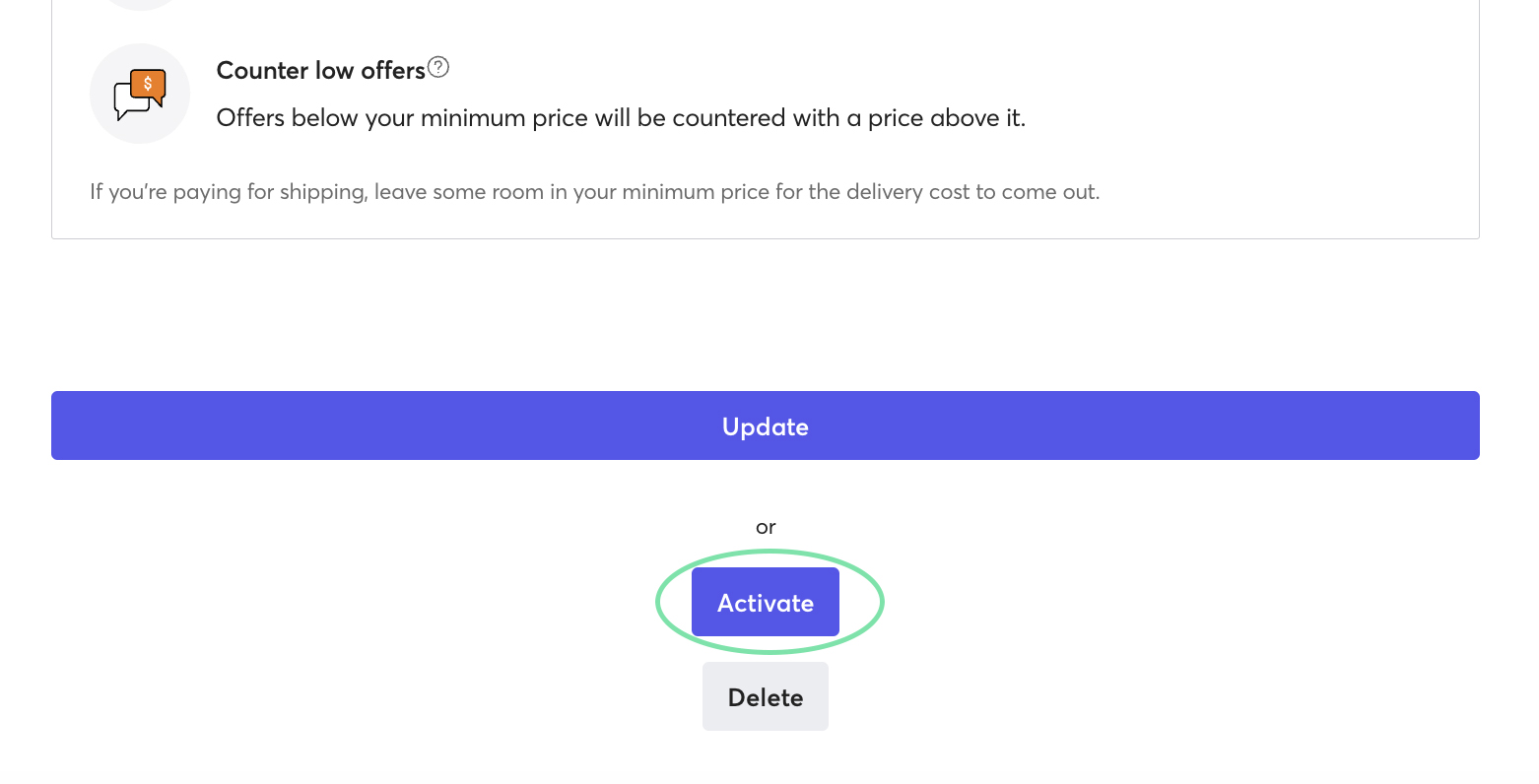
Task: Click the partially visible gray circle icon at top
Action: [x=139, y=4]
